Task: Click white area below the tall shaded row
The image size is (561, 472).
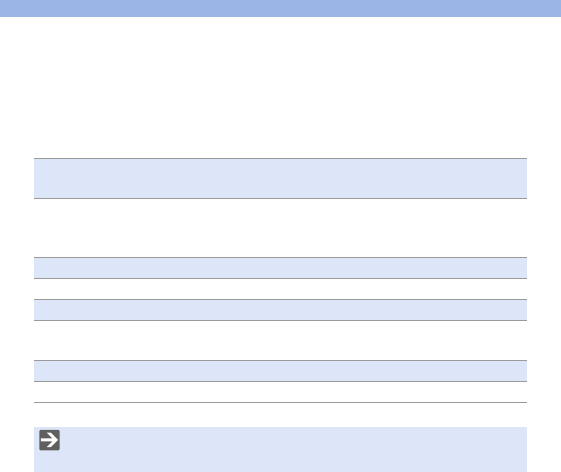Action: (280, 228)
